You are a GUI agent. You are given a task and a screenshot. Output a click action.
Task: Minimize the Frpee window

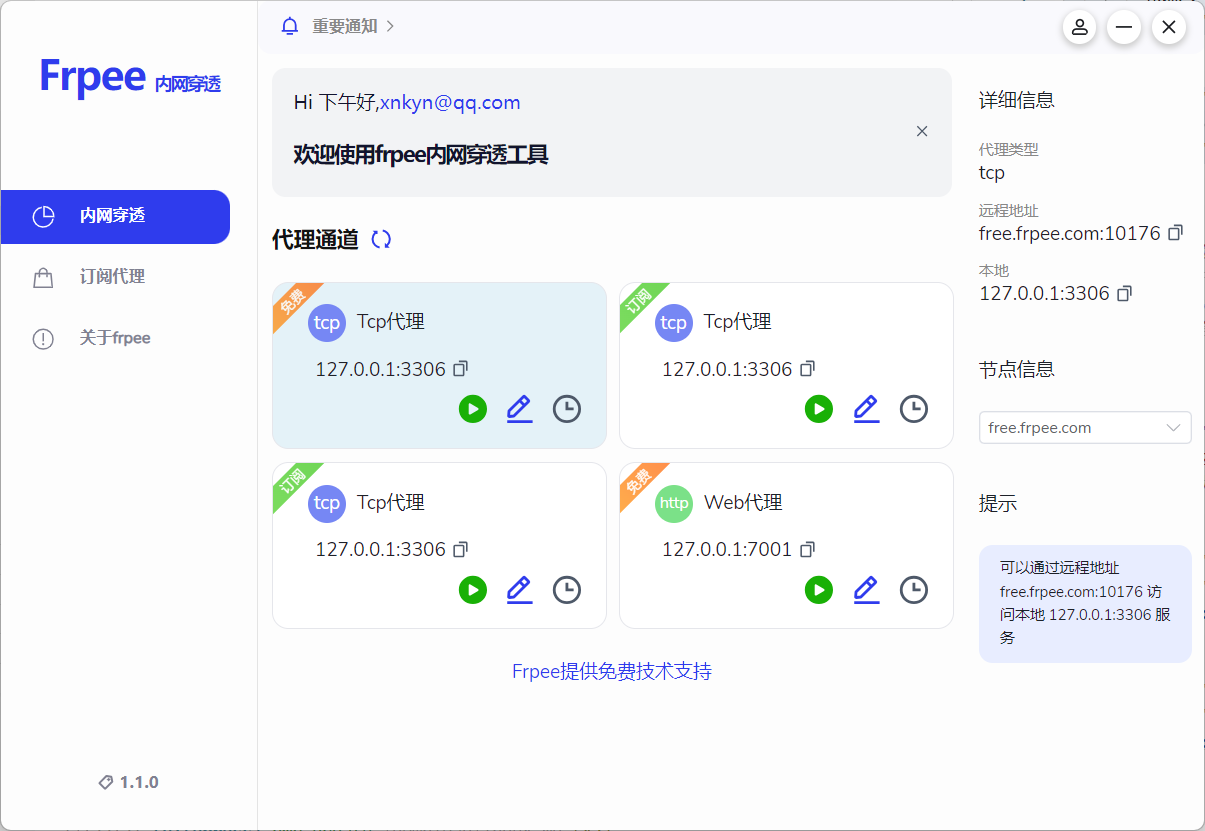coord(1124,27)
